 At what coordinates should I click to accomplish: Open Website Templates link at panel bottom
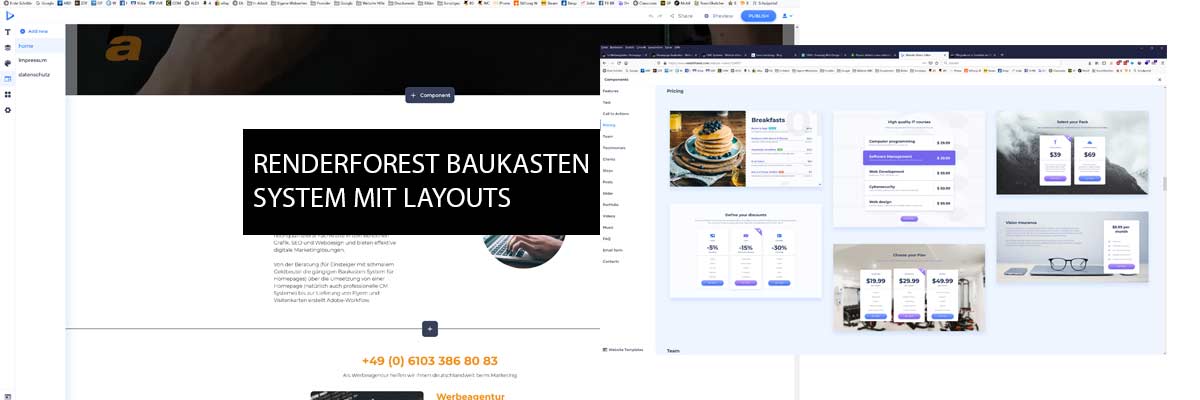tap(624, 350)
